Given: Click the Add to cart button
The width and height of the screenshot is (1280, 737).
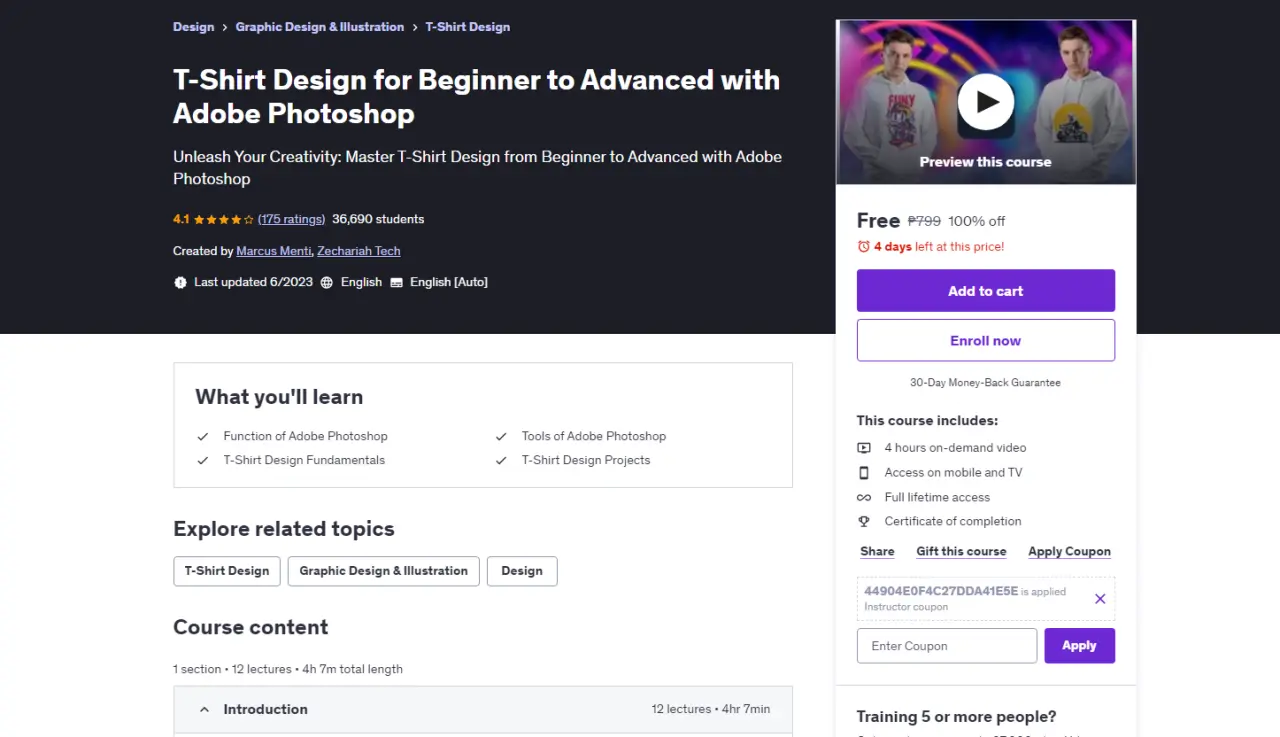Looking at the screenshot, I should [x=986, y=291].
